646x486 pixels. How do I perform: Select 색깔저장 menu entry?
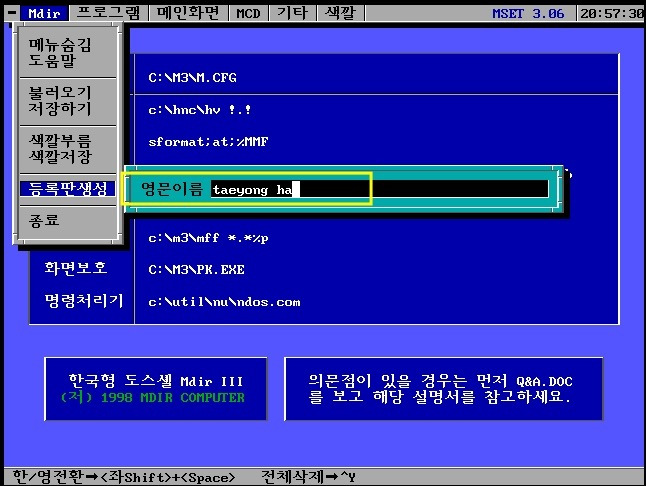tap(60, 157)
